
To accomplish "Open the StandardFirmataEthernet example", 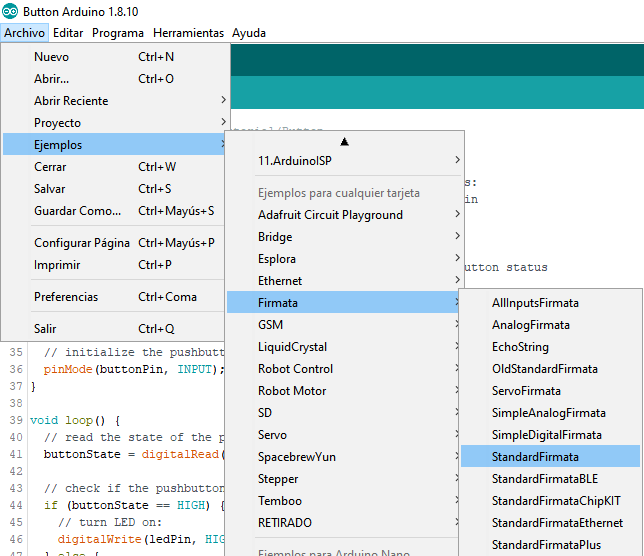I will (550, 523).
